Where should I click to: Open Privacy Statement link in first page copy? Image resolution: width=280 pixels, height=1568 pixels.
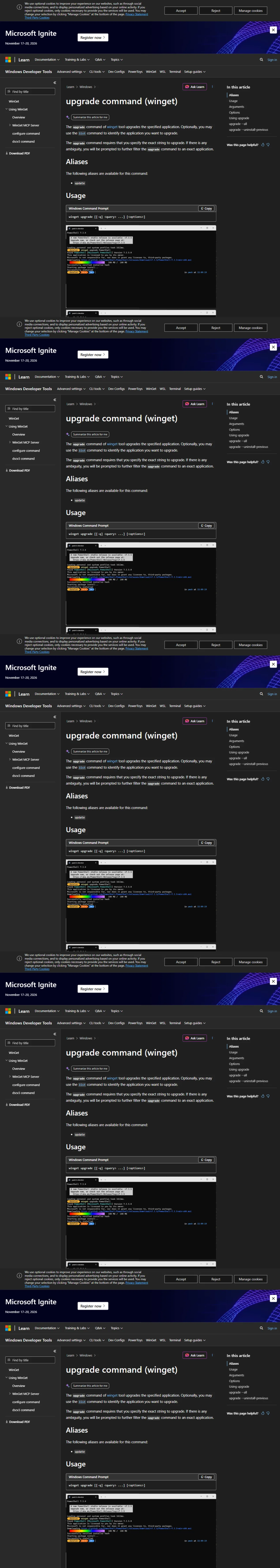click(x=137, y=14)
